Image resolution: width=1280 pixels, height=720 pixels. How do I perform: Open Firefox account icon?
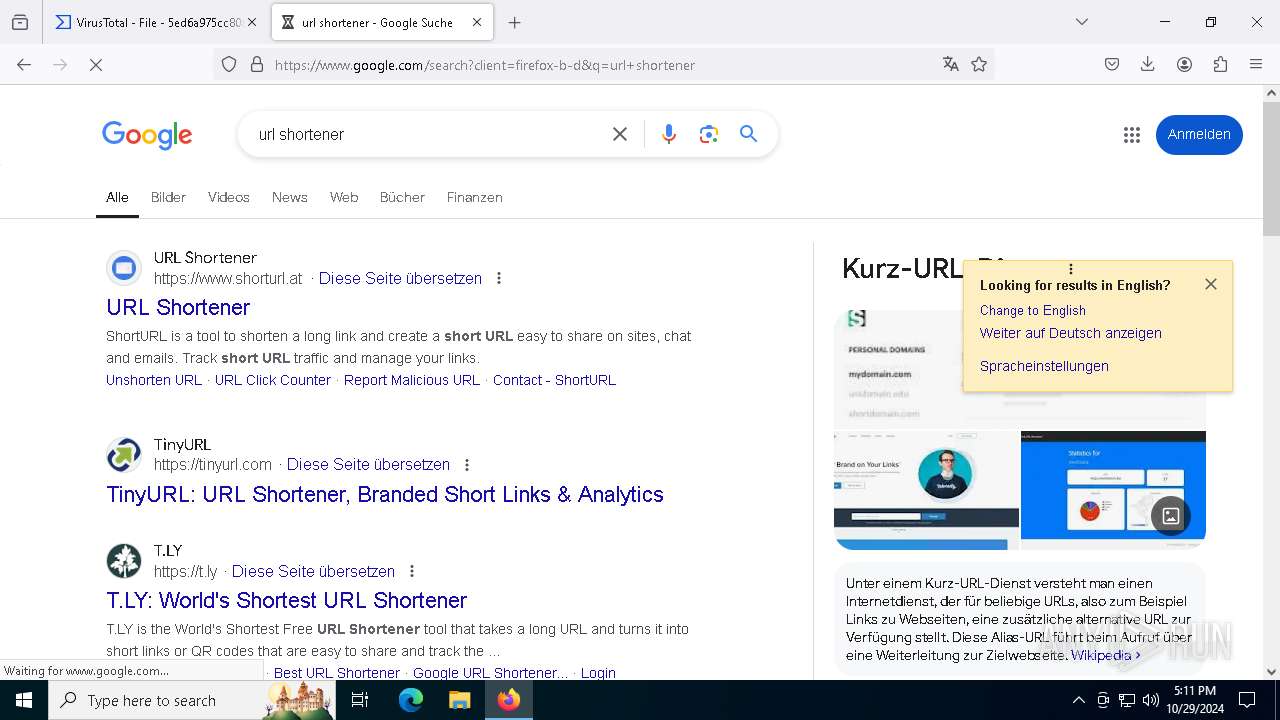point(1184,64)
